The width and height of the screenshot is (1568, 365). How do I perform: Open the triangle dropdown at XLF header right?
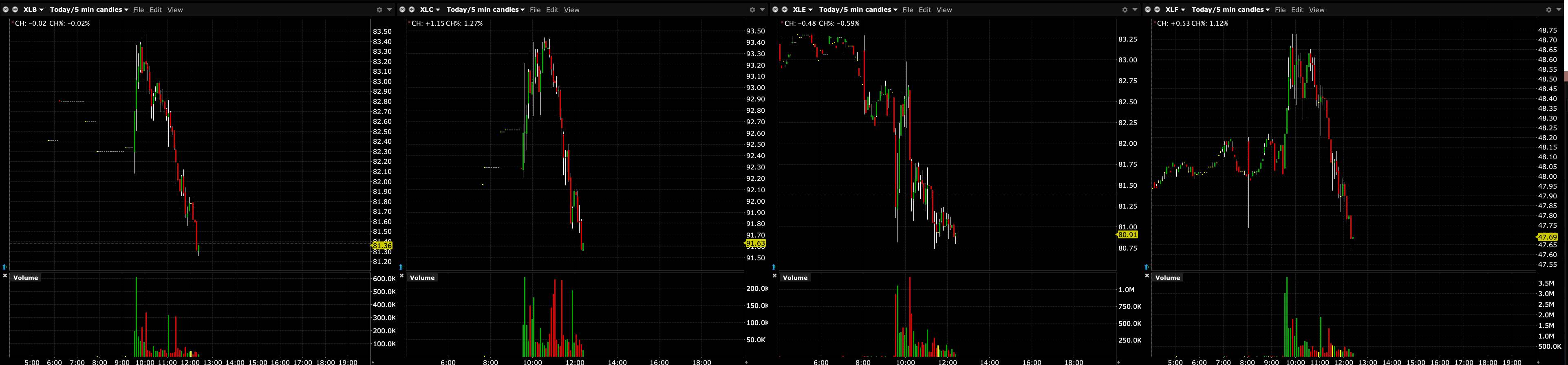[1559, 10]
